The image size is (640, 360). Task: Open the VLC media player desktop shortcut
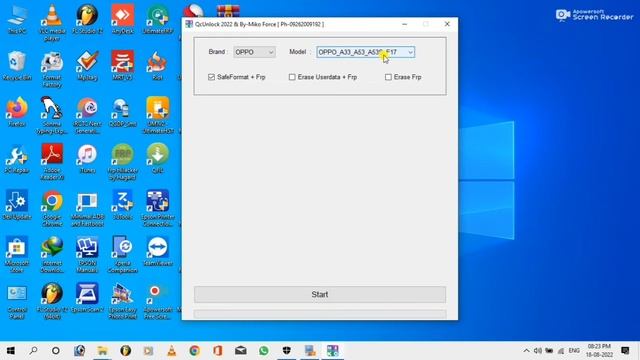coord(52,21)
